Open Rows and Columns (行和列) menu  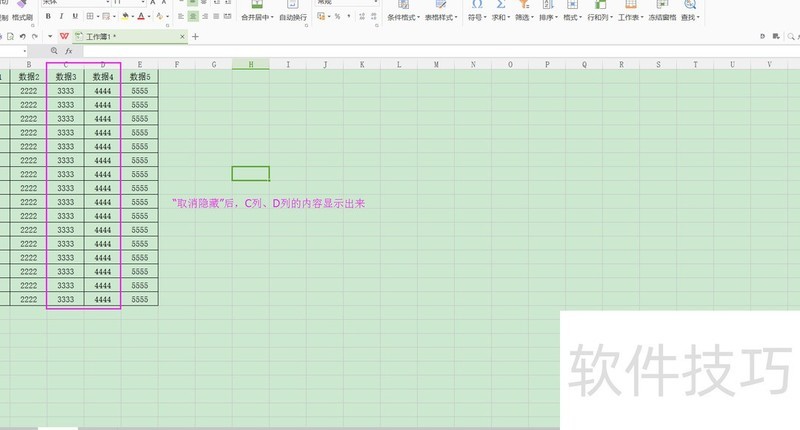coord(600,11)
